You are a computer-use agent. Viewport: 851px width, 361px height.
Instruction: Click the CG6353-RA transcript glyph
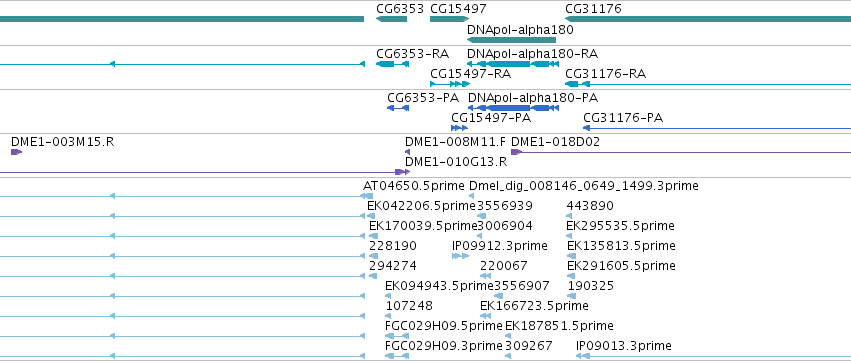(x=392, y=64)
